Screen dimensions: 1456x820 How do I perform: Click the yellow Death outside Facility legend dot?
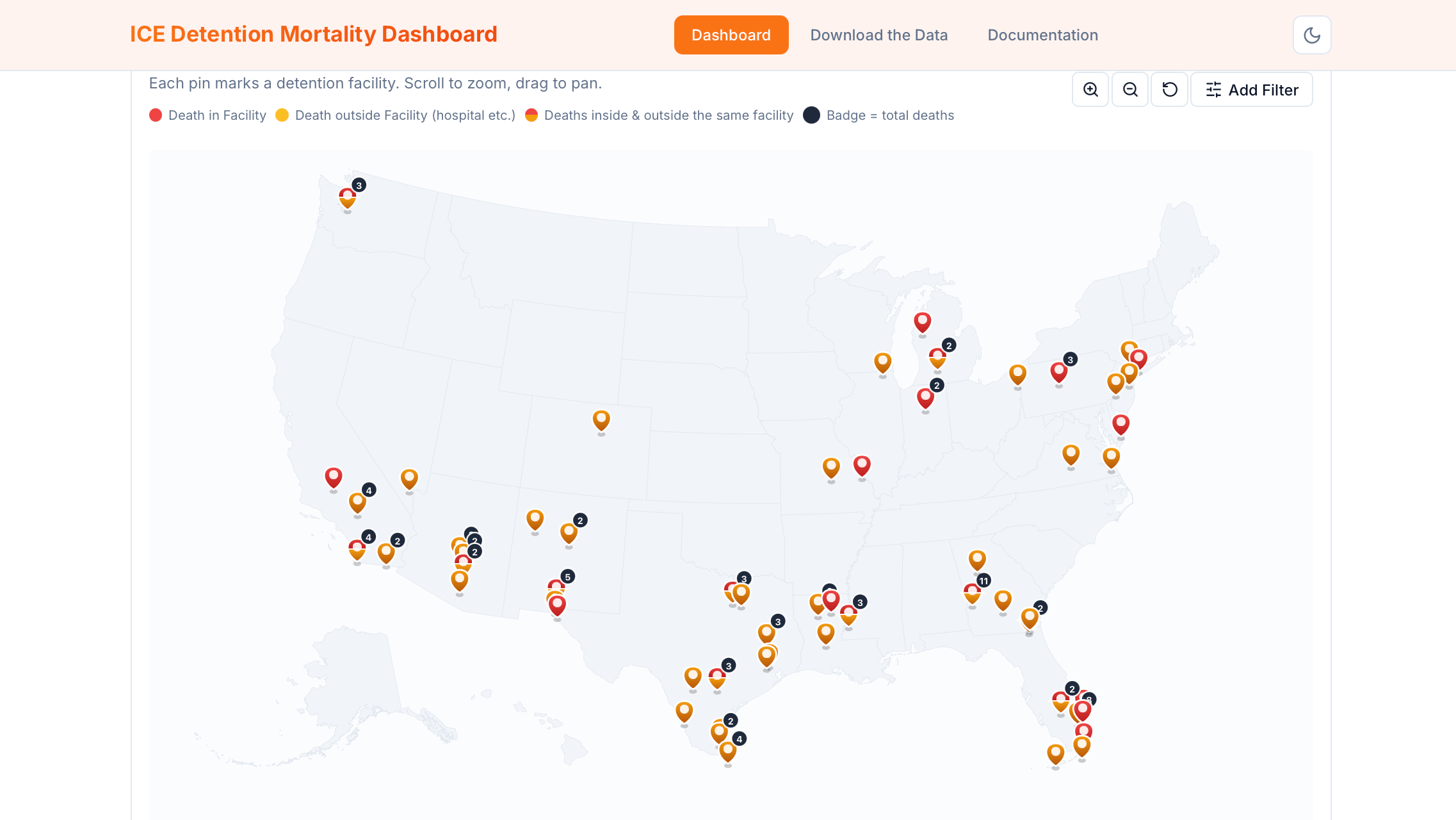pyautogui.click(x=282, y=115)
